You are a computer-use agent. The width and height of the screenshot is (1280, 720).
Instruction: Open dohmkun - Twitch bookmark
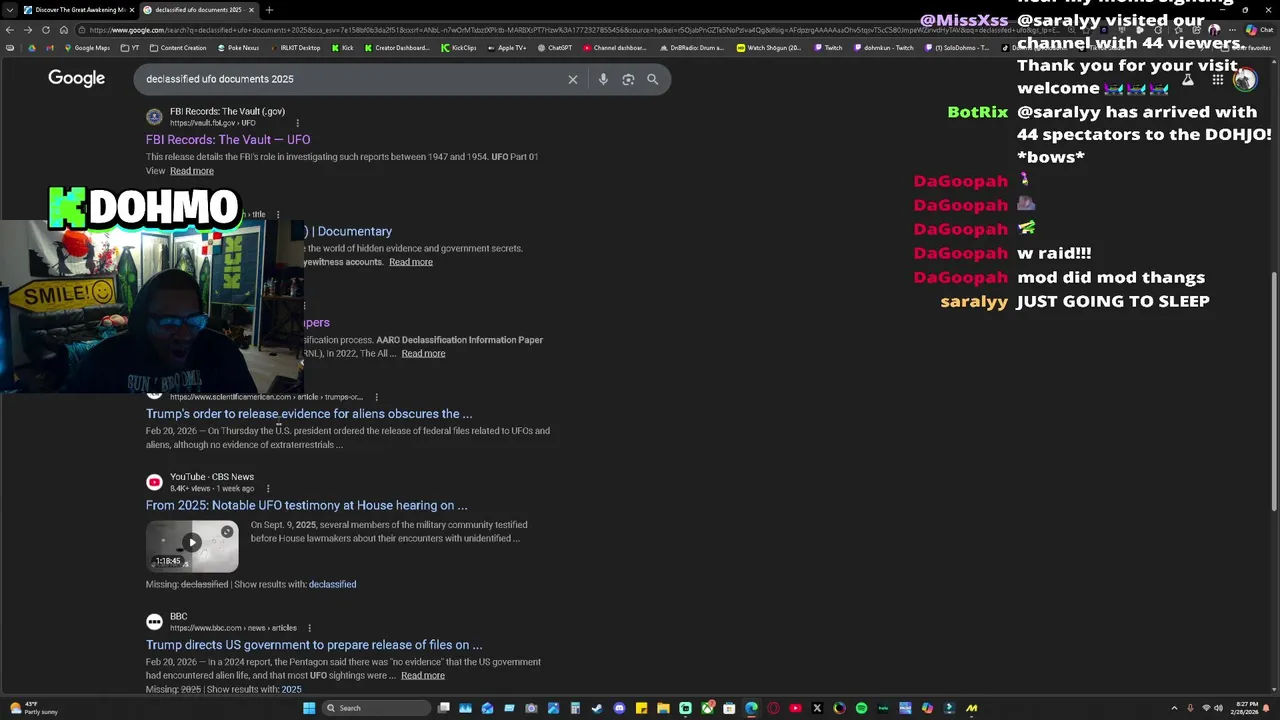[x=884, y=48]
